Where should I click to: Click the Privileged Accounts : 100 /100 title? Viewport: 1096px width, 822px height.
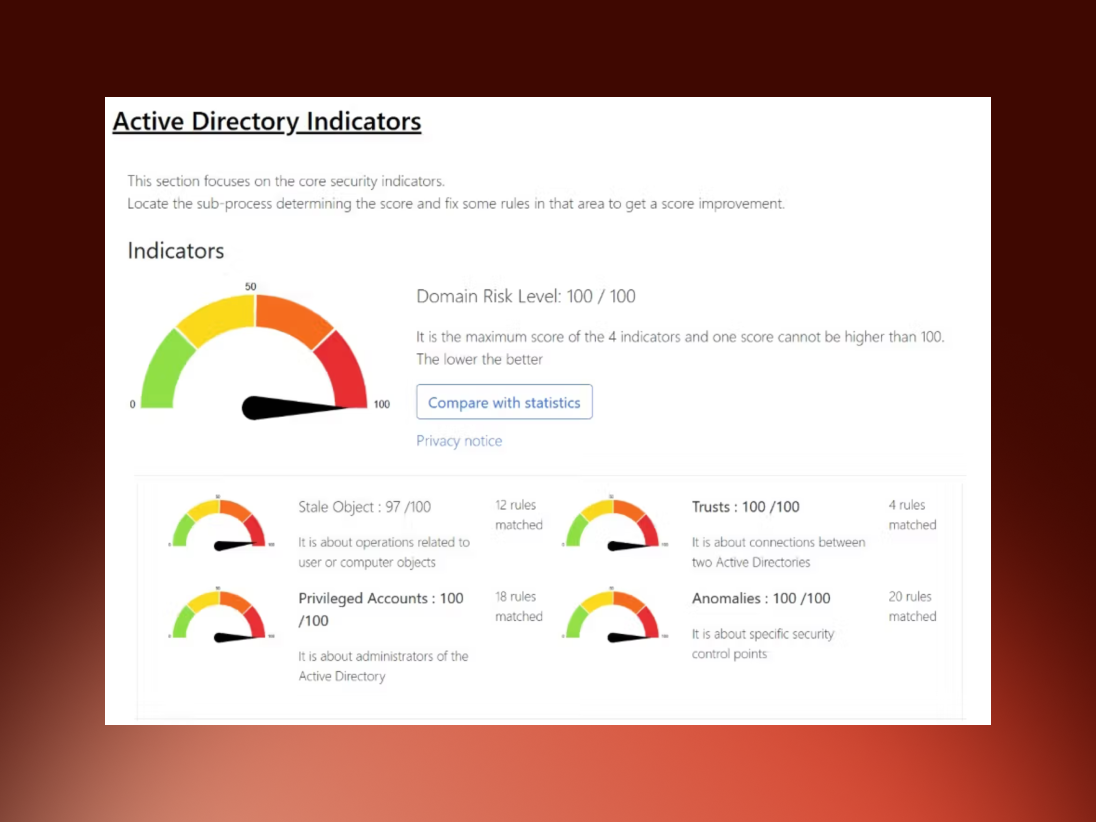pos(381,610)
